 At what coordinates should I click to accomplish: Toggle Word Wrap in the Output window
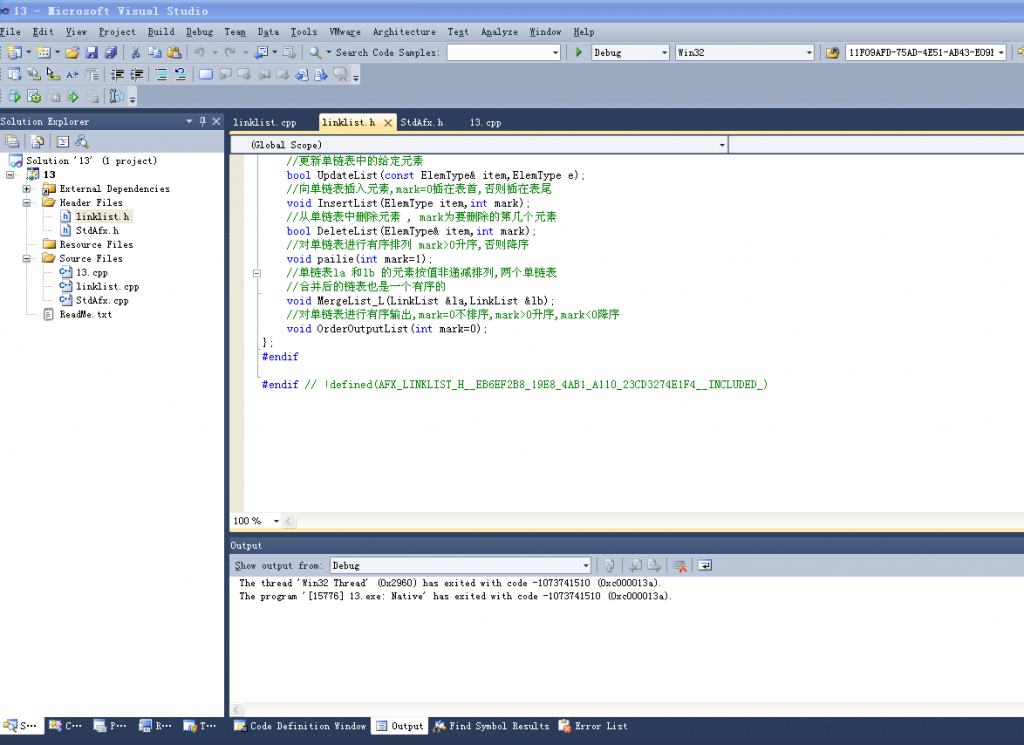coord(704,565)
